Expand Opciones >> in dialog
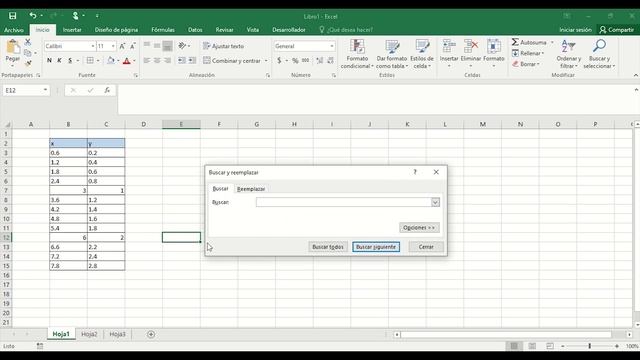Image resolution: width=640 pixels, height=360 pixels. click(419, 228)
